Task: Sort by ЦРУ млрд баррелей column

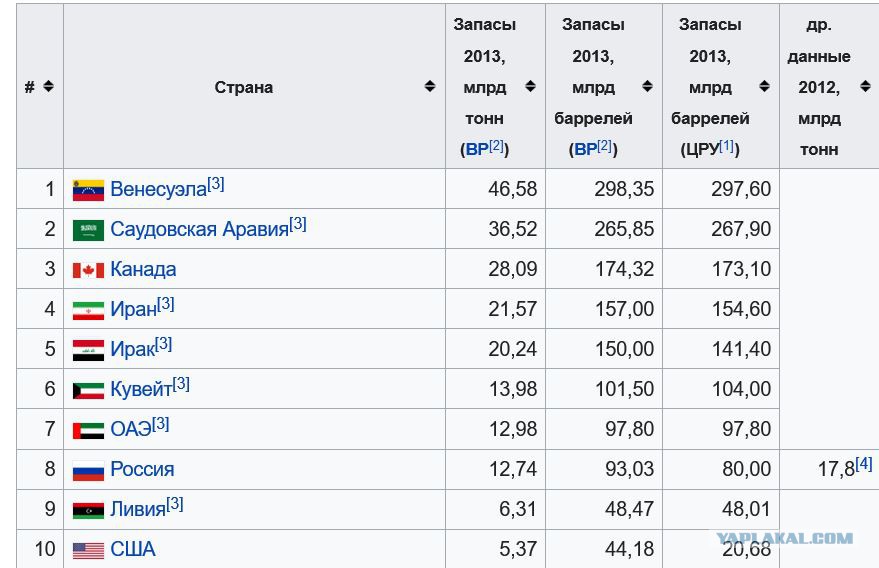Action: pyautogui.click(x=764, y=86)
